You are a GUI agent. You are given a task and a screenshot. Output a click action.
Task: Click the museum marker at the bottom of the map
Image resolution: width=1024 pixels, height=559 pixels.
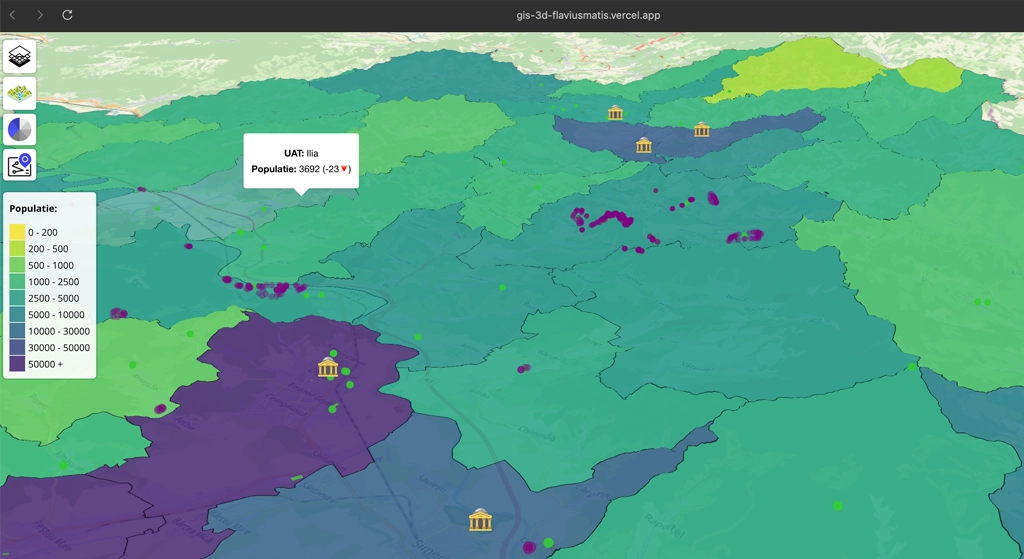[481, 520]
